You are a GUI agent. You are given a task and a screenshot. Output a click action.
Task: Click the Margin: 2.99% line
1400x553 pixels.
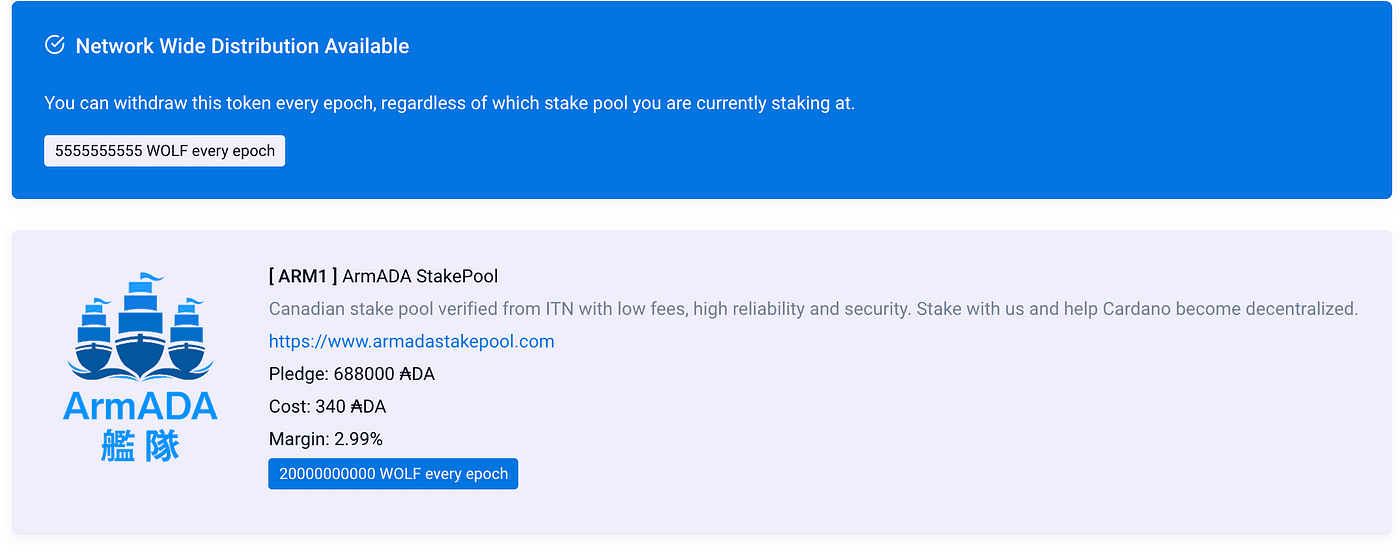tap(326, 439)
